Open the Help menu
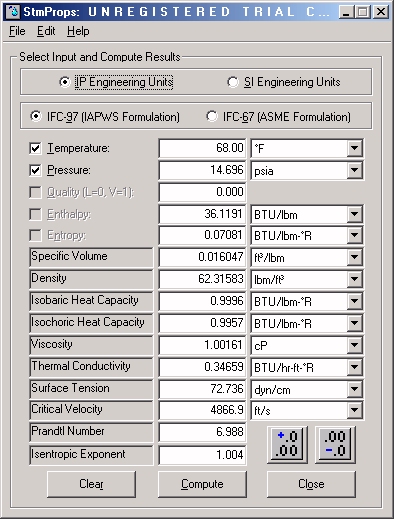 (78, 31)
